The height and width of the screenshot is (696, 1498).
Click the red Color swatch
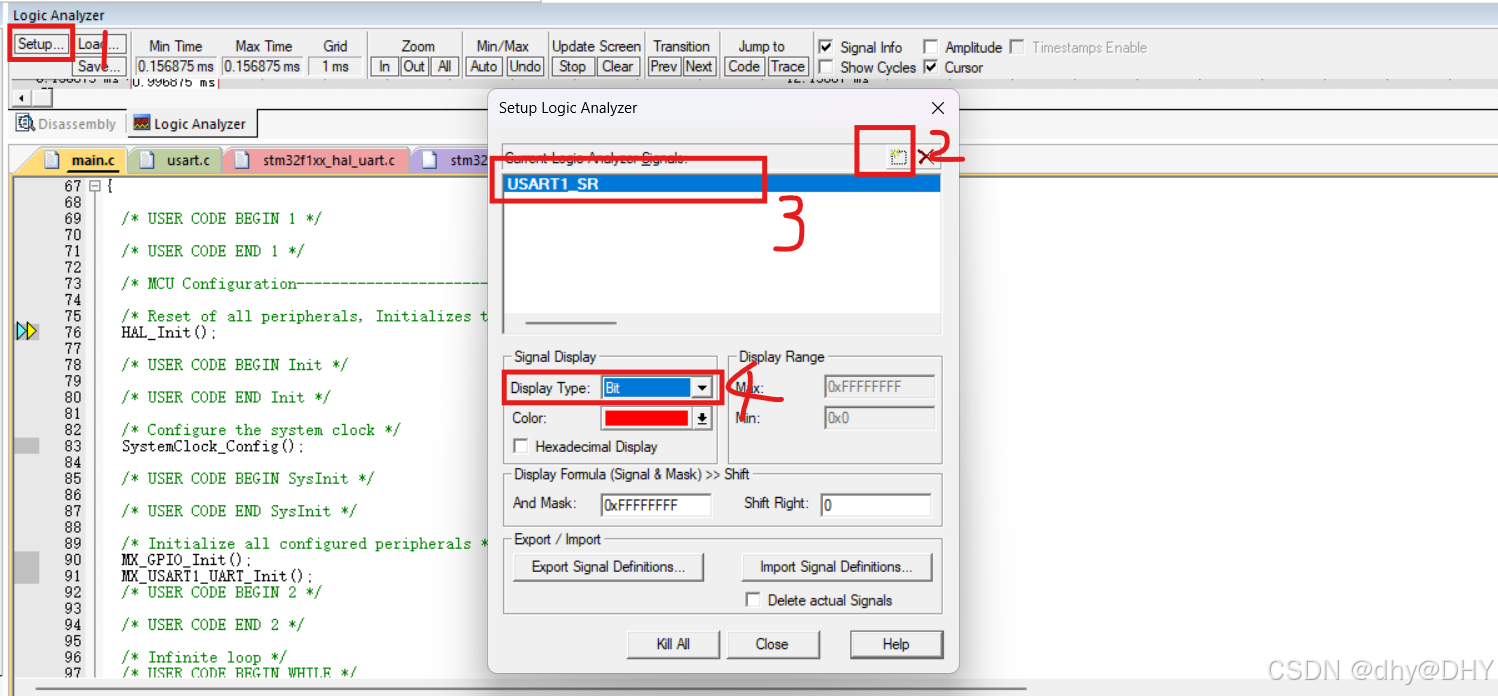pyautogui.click(x=646, y=418)
